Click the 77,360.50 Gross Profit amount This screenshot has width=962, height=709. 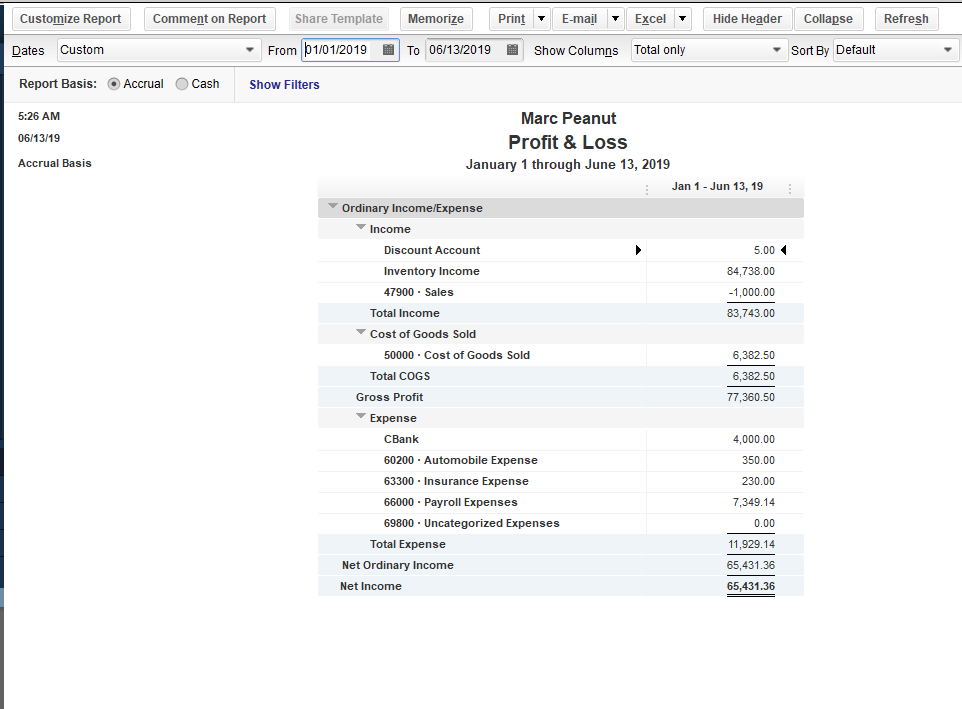click(750, 397)
